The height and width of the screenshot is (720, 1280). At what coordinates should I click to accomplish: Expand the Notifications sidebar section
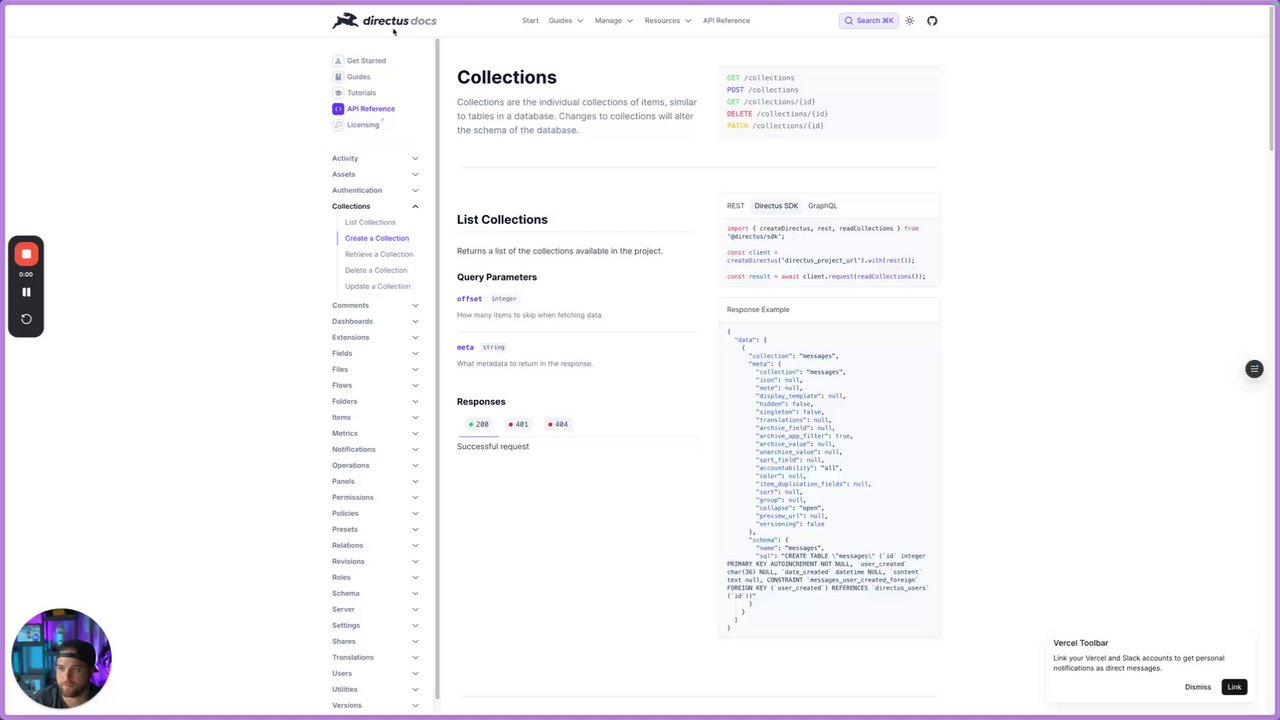point(375,449)
